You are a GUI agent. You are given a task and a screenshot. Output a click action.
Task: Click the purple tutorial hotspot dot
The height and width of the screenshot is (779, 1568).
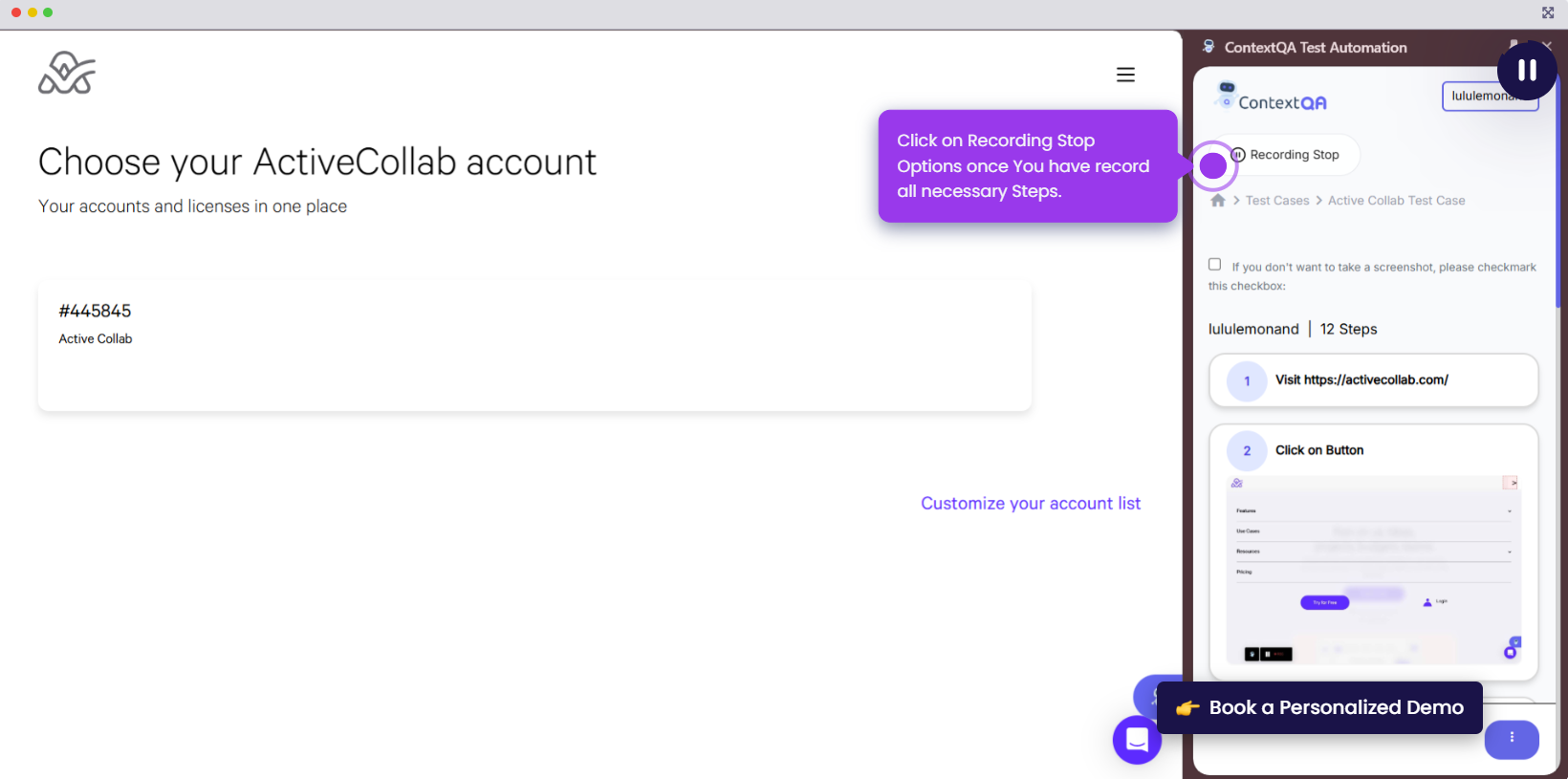[x=1212, y=166]
